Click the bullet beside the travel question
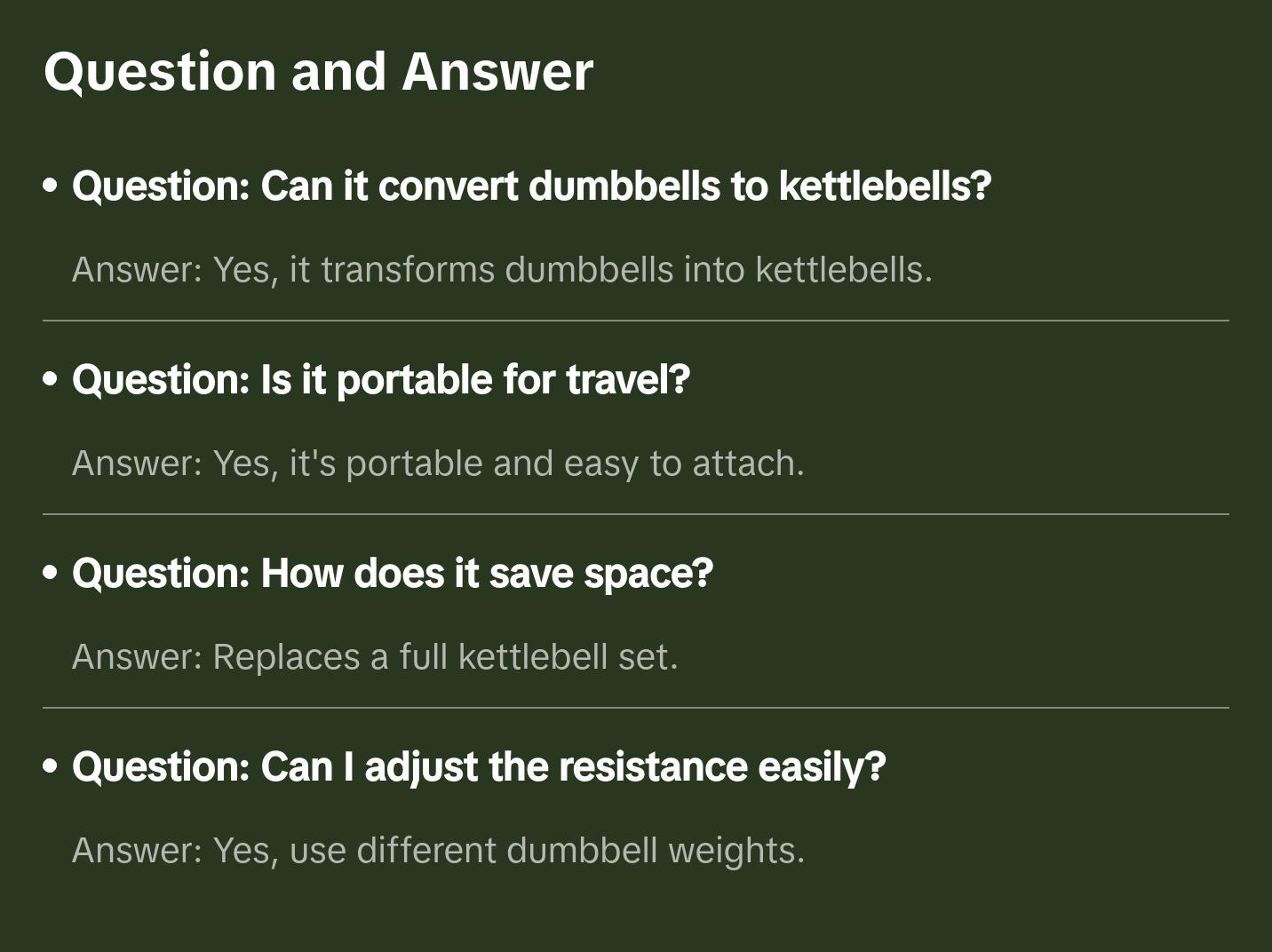Image resolution: width=1272 pixels, height=952 pixels. (51, 379)
